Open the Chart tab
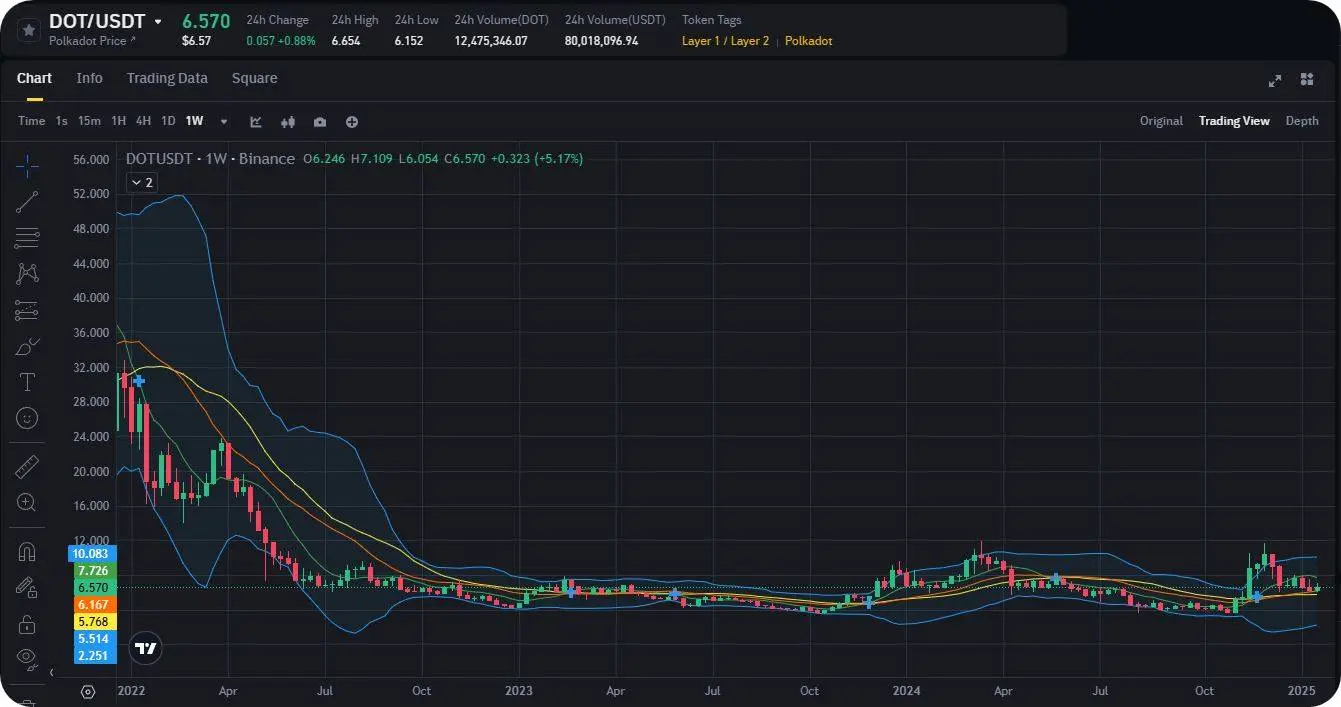Viewport: 1341px width, 707px height. 34,78
